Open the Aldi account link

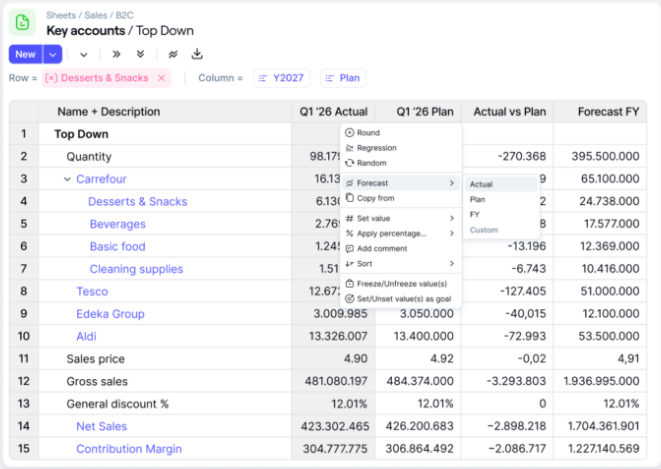(x=86, y=336)
